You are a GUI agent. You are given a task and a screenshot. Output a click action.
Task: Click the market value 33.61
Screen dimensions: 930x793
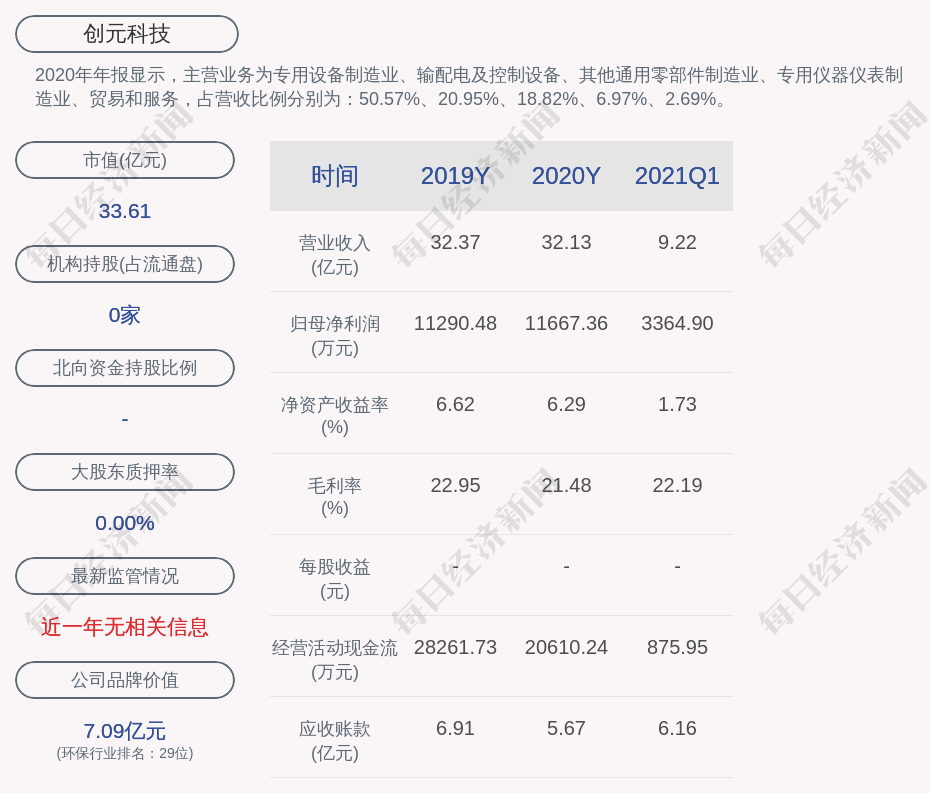(x=125, y=211)
